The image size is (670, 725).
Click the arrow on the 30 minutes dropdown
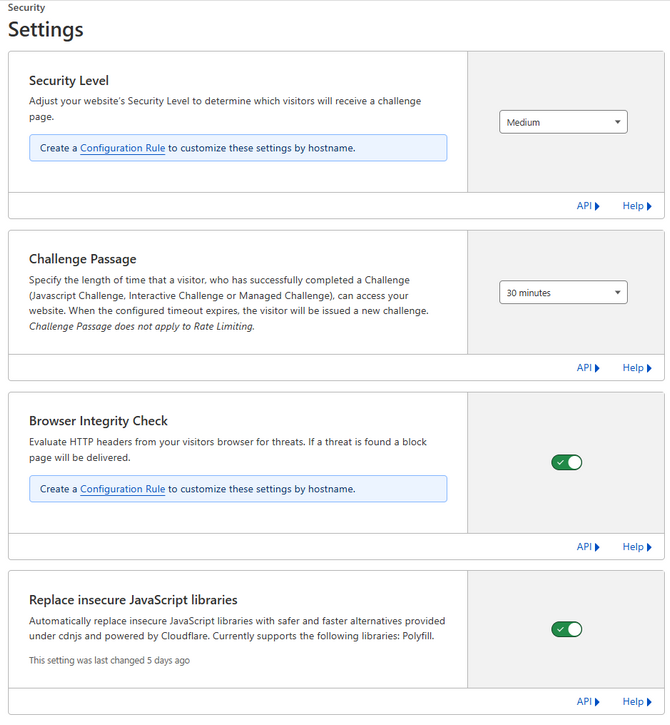click(x=617, y=292)
